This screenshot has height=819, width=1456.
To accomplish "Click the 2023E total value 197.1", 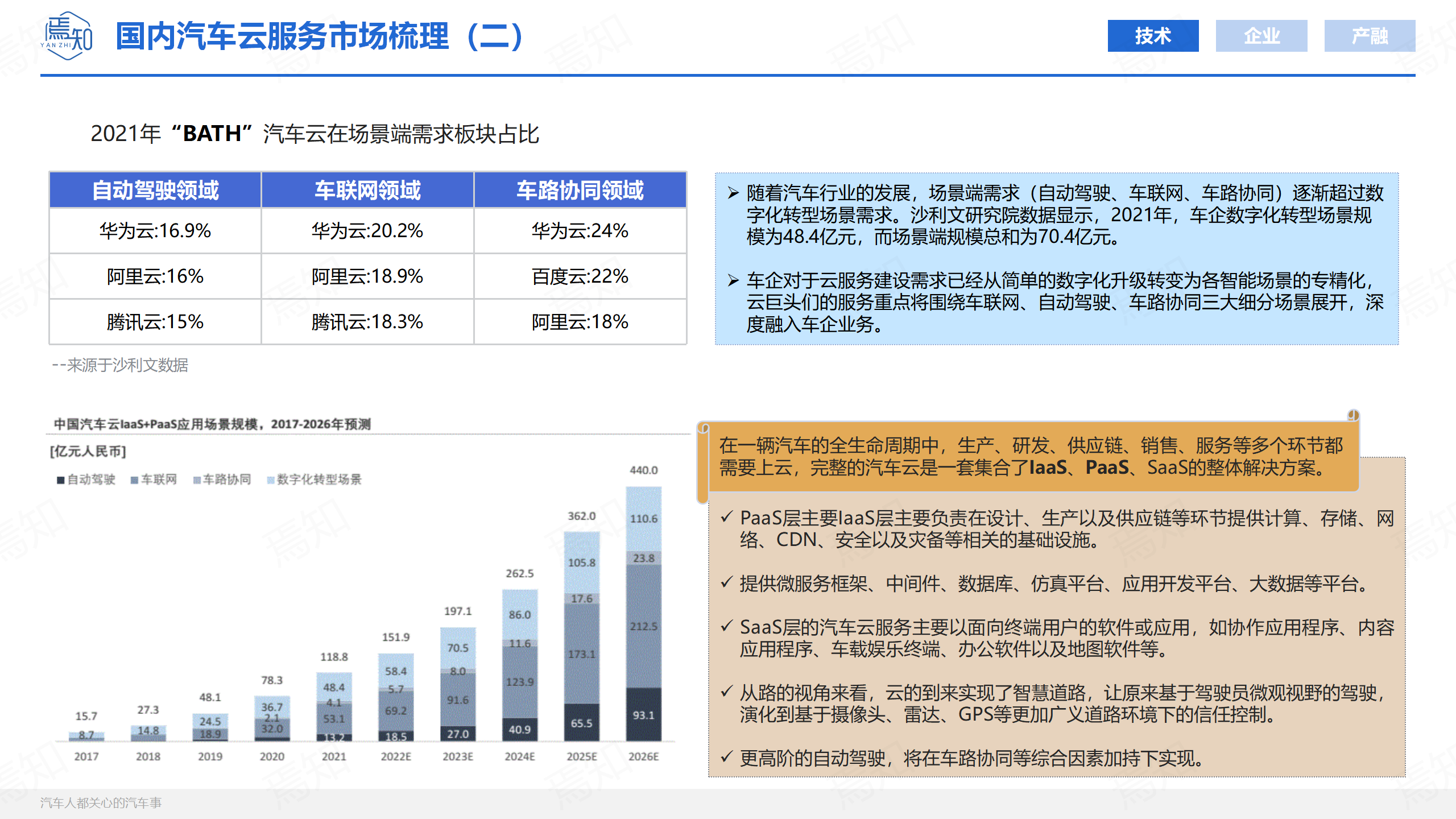I will tap(457, 611).
